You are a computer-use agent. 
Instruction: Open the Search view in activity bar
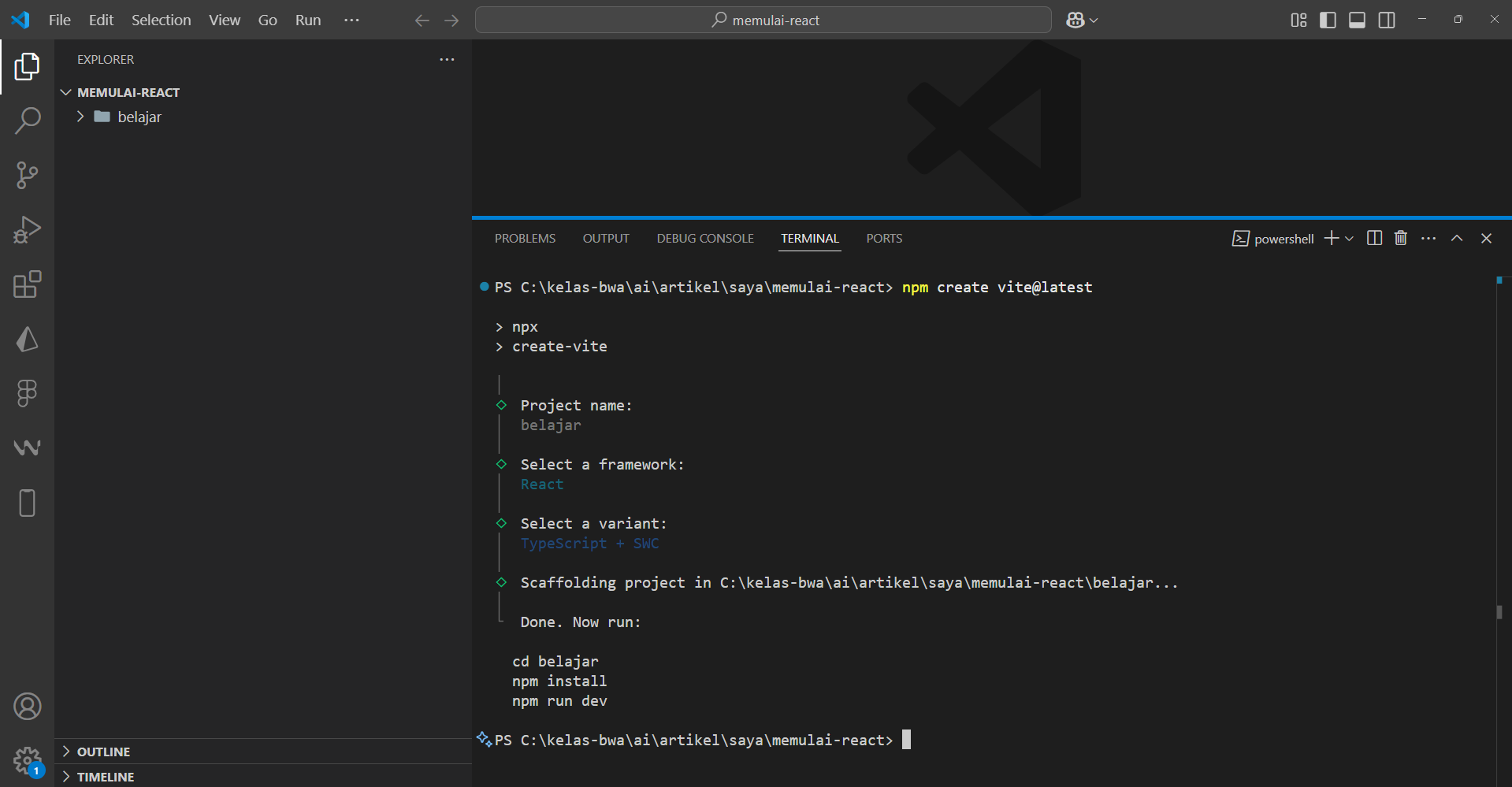(x=27, y=121)
